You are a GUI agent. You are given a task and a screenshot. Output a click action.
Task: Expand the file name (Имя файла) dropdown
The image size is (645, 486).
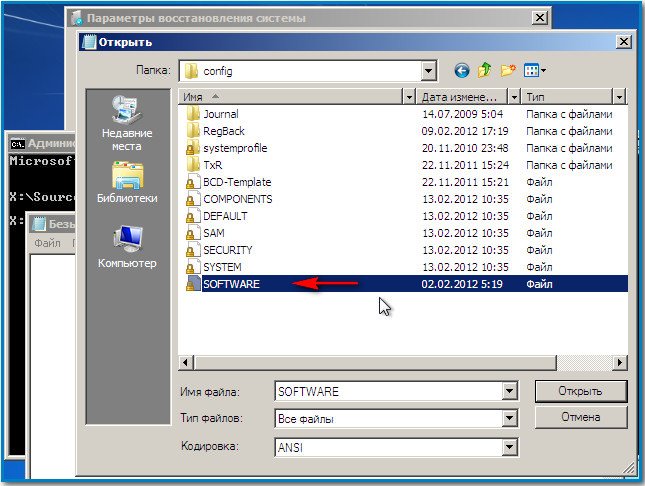tap(509, 391)
